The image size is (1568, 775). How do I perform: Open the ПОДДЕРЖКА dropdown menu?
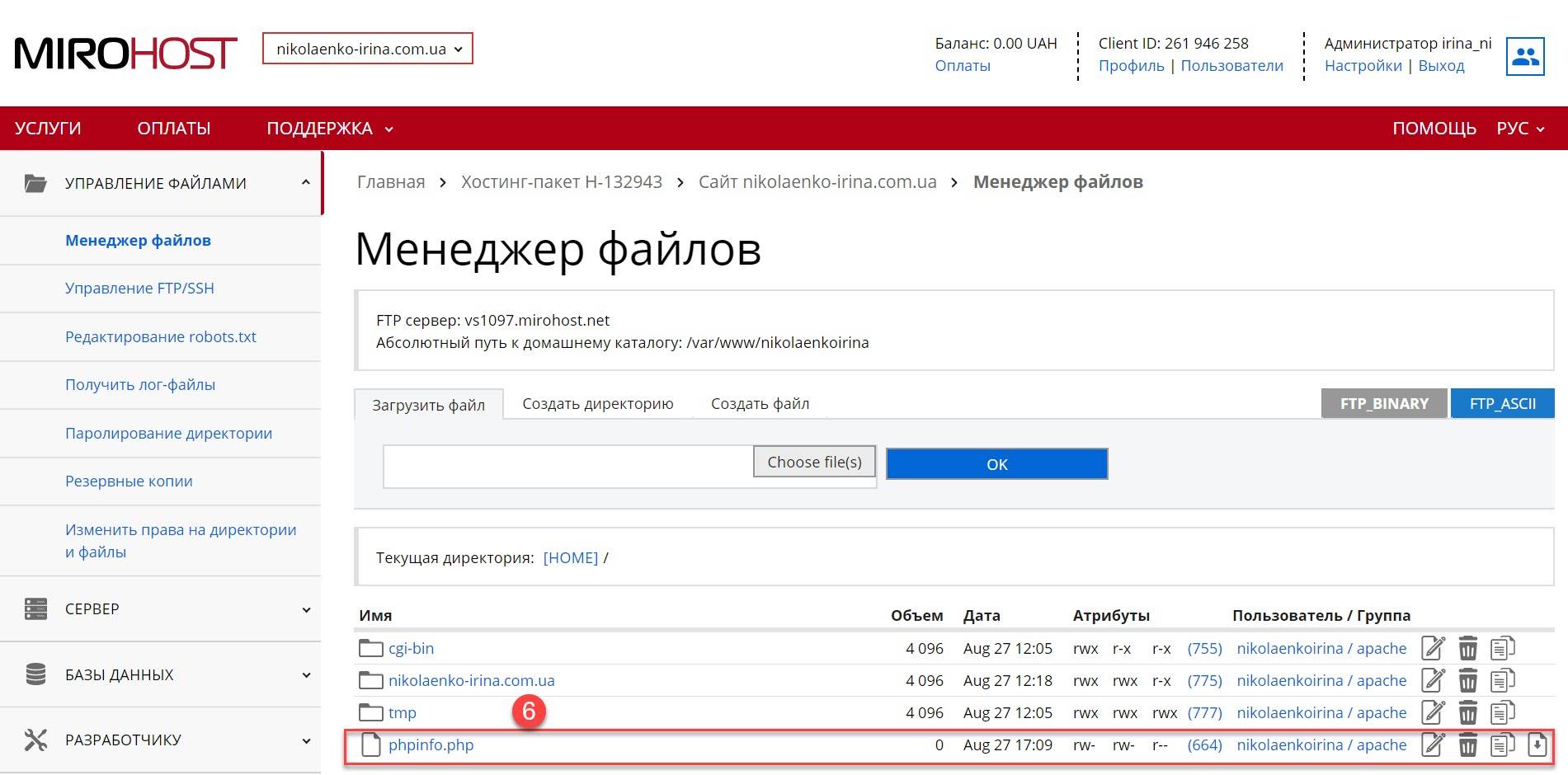330,129
